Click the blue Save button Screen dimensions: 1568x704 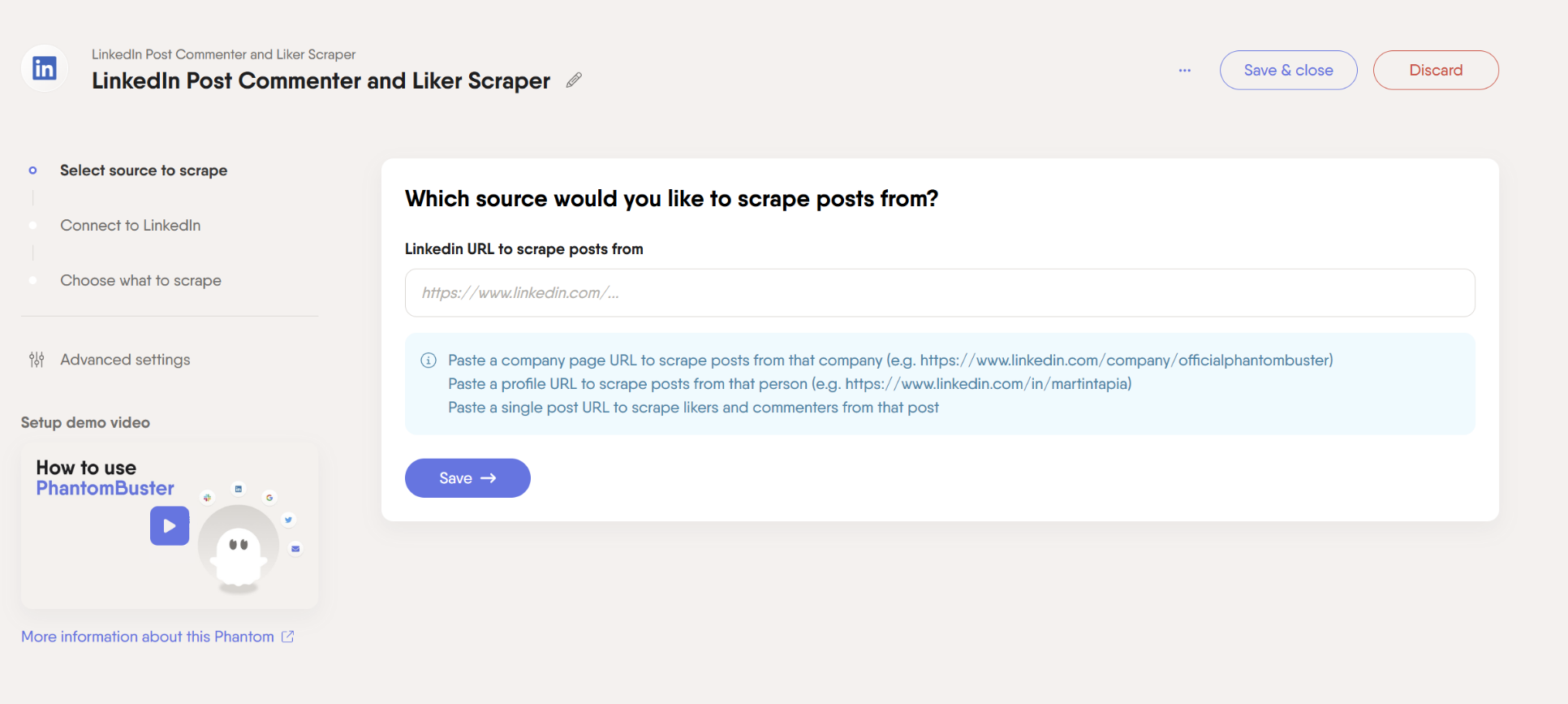[467, 478]
